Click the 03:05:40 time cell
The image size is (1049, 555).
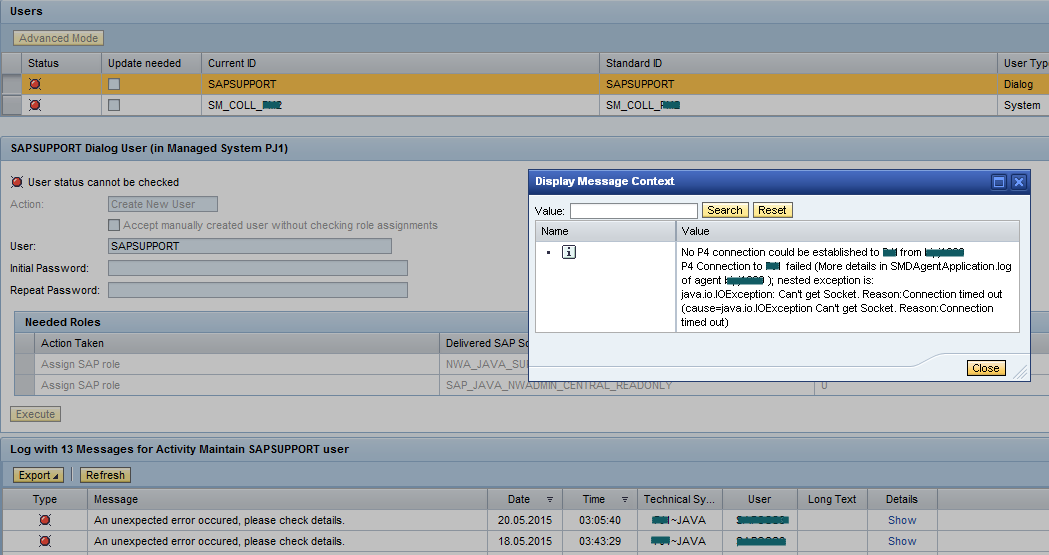coord(600,520)
